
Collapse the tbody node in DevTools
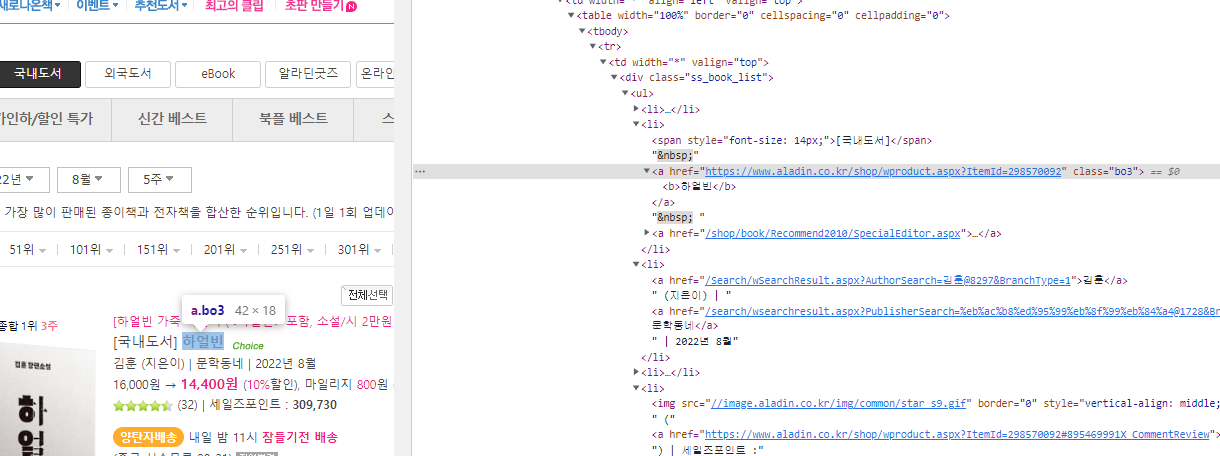[581, 31]
